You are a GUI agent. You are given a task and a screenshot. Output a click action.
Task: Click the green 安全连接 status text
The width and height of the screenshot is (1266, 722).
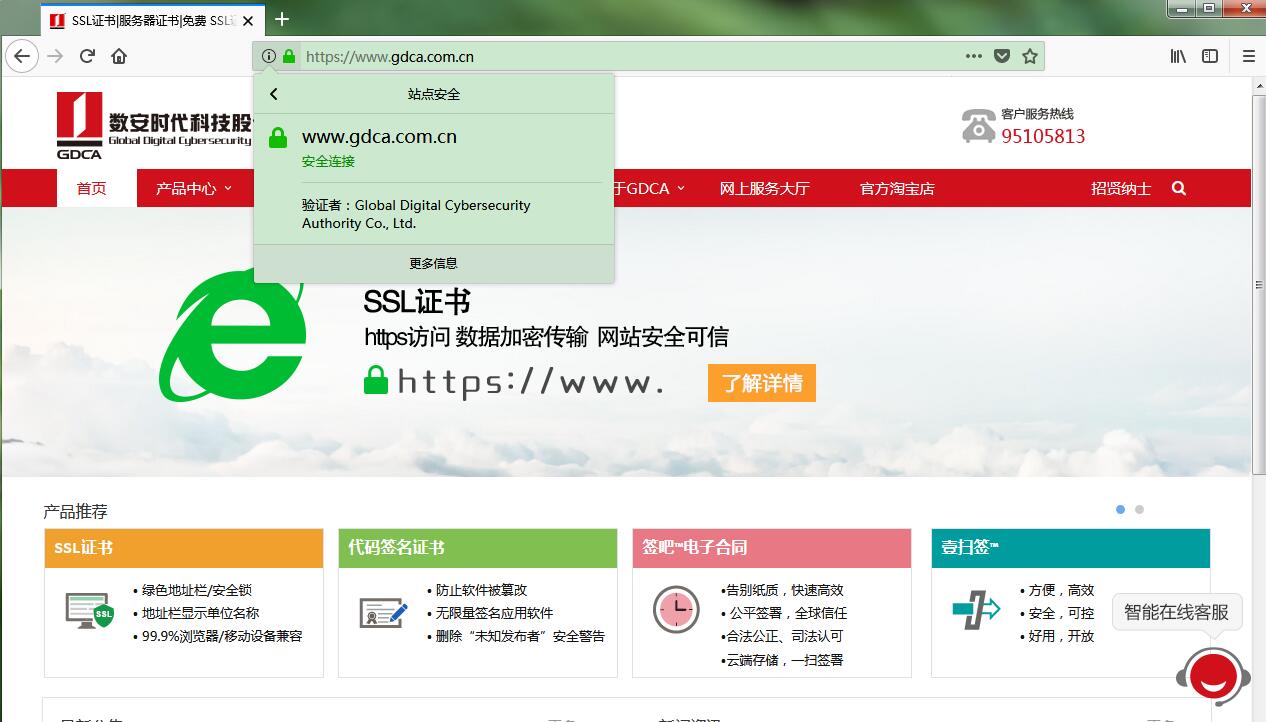(x=328, y=161)
